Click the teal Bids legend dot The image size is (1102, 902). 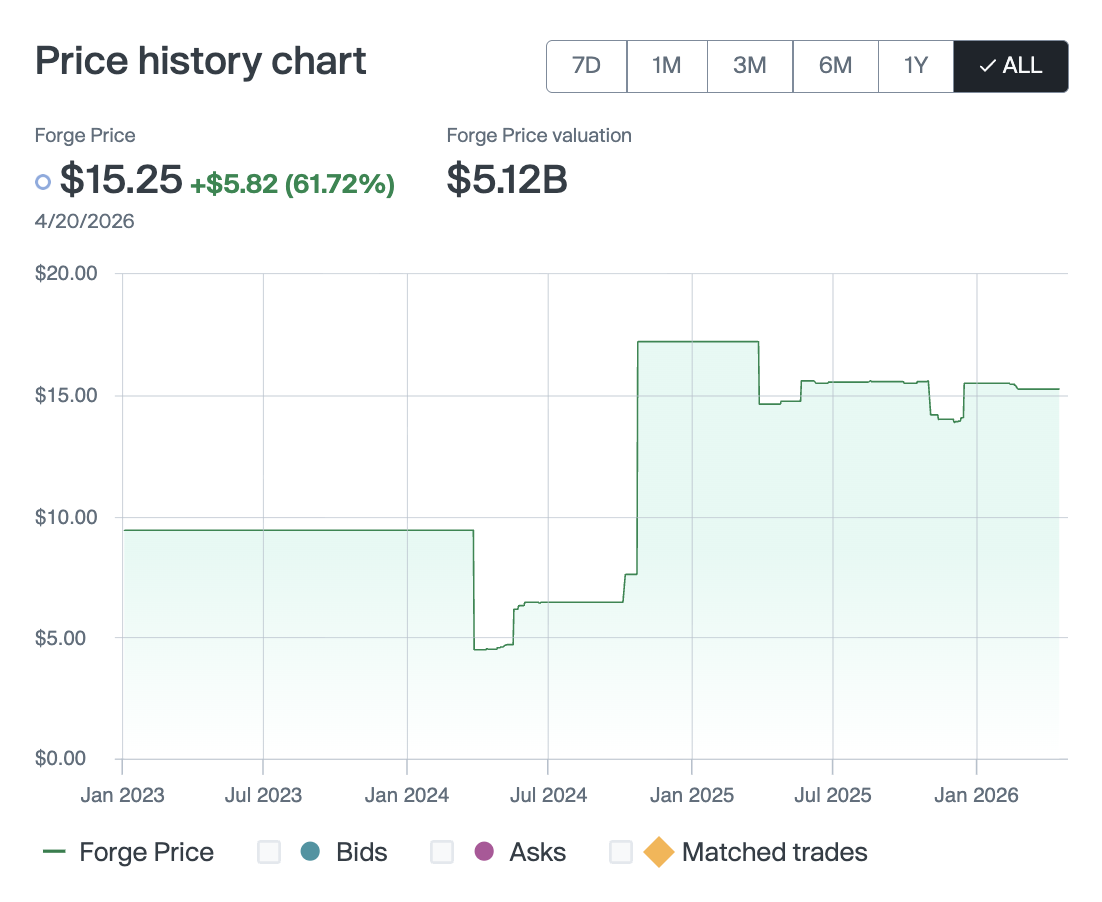[x=310, y=852]
